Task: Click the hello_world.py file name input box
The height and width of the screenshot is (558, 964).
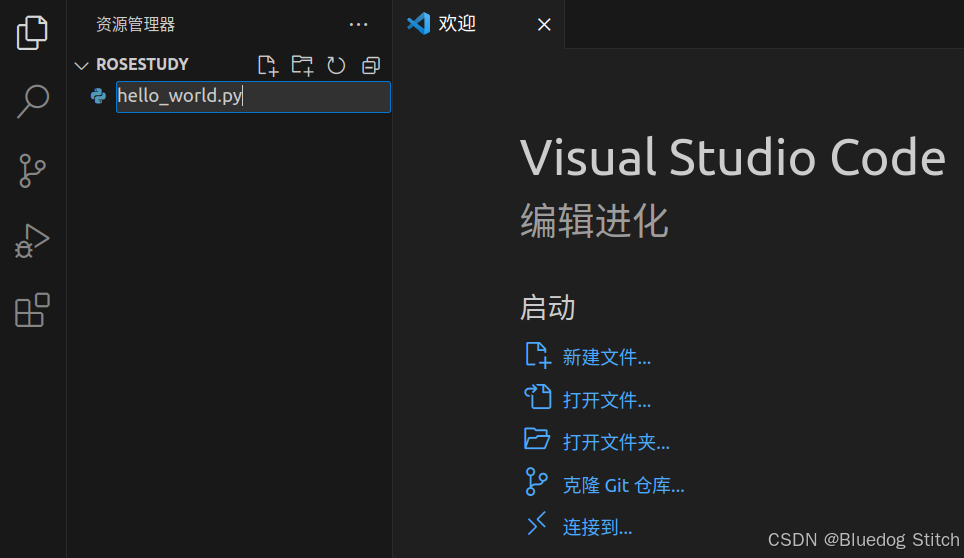Action: point(253,96)
